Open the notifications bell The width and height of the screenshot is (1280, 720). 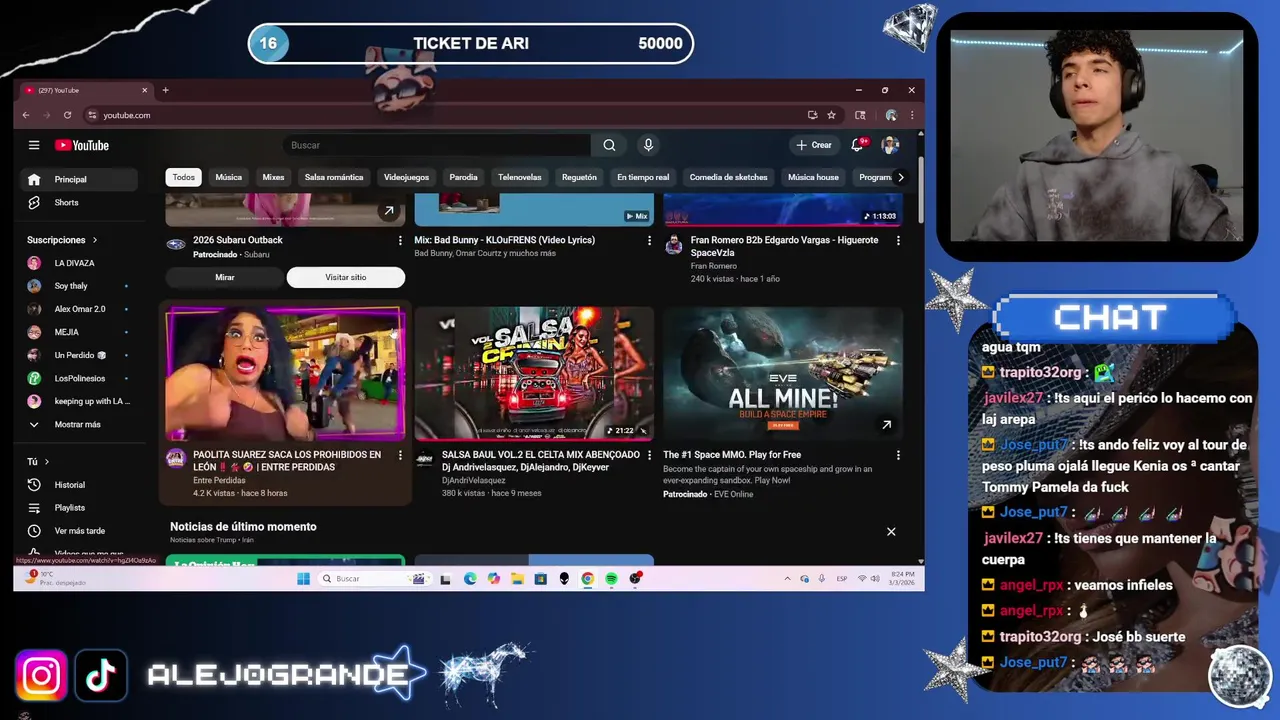[857, 145]
